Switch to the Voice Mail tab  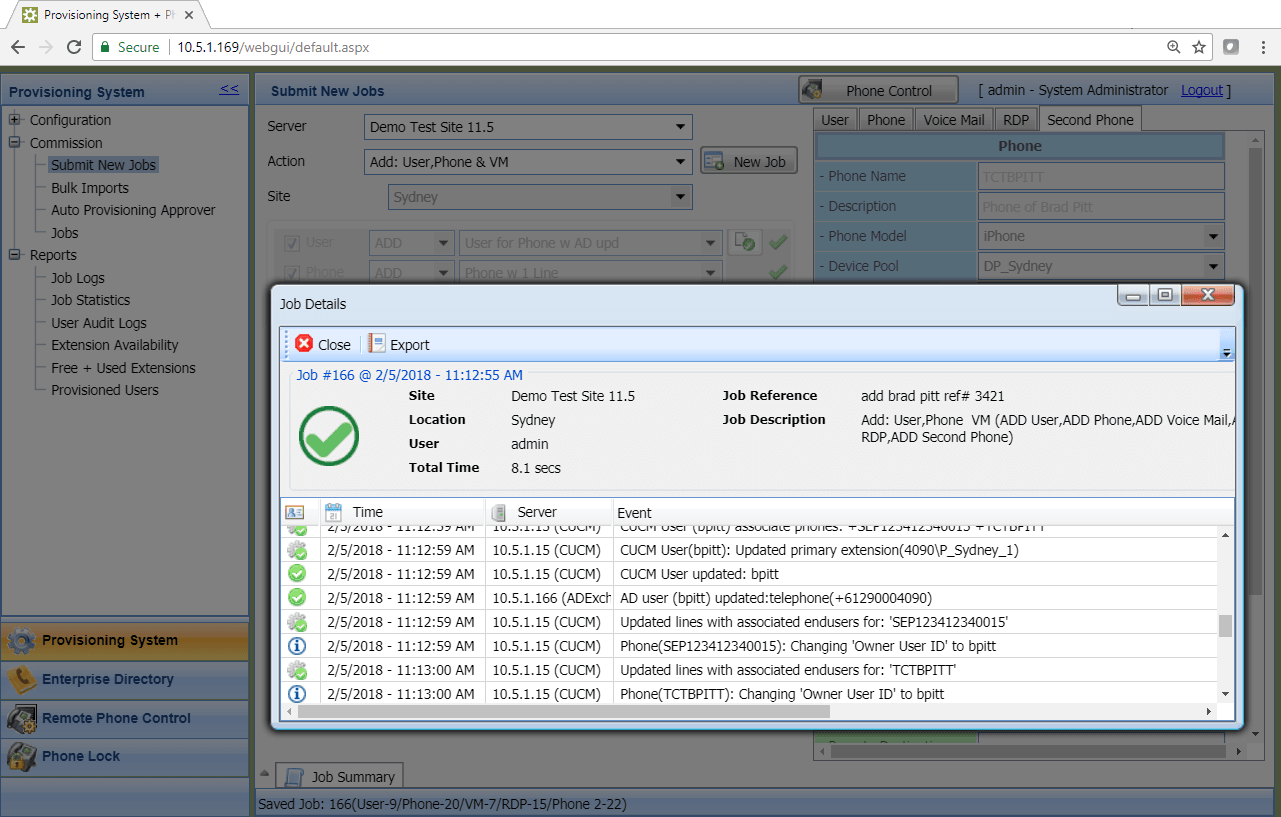pos(954,120)
